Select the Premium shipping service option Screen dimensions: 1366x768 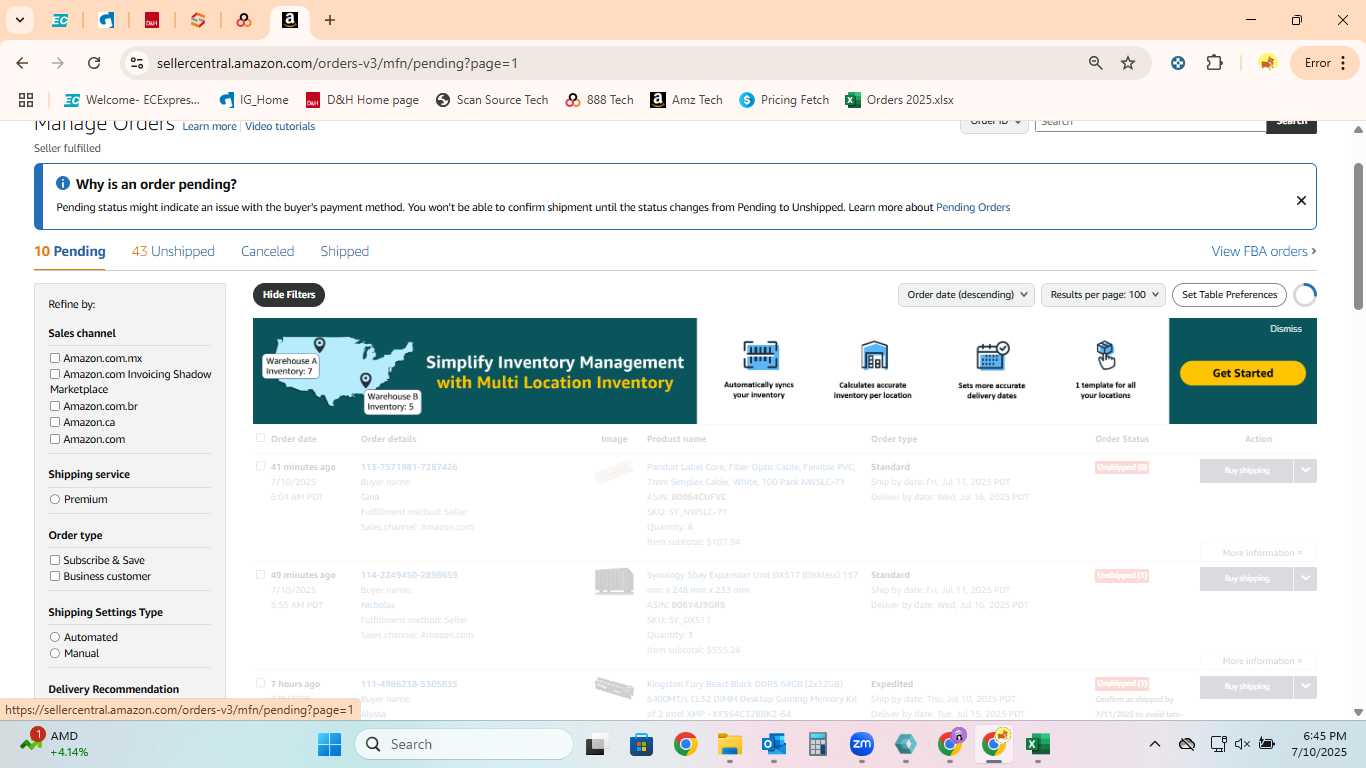tap(55, 499)
